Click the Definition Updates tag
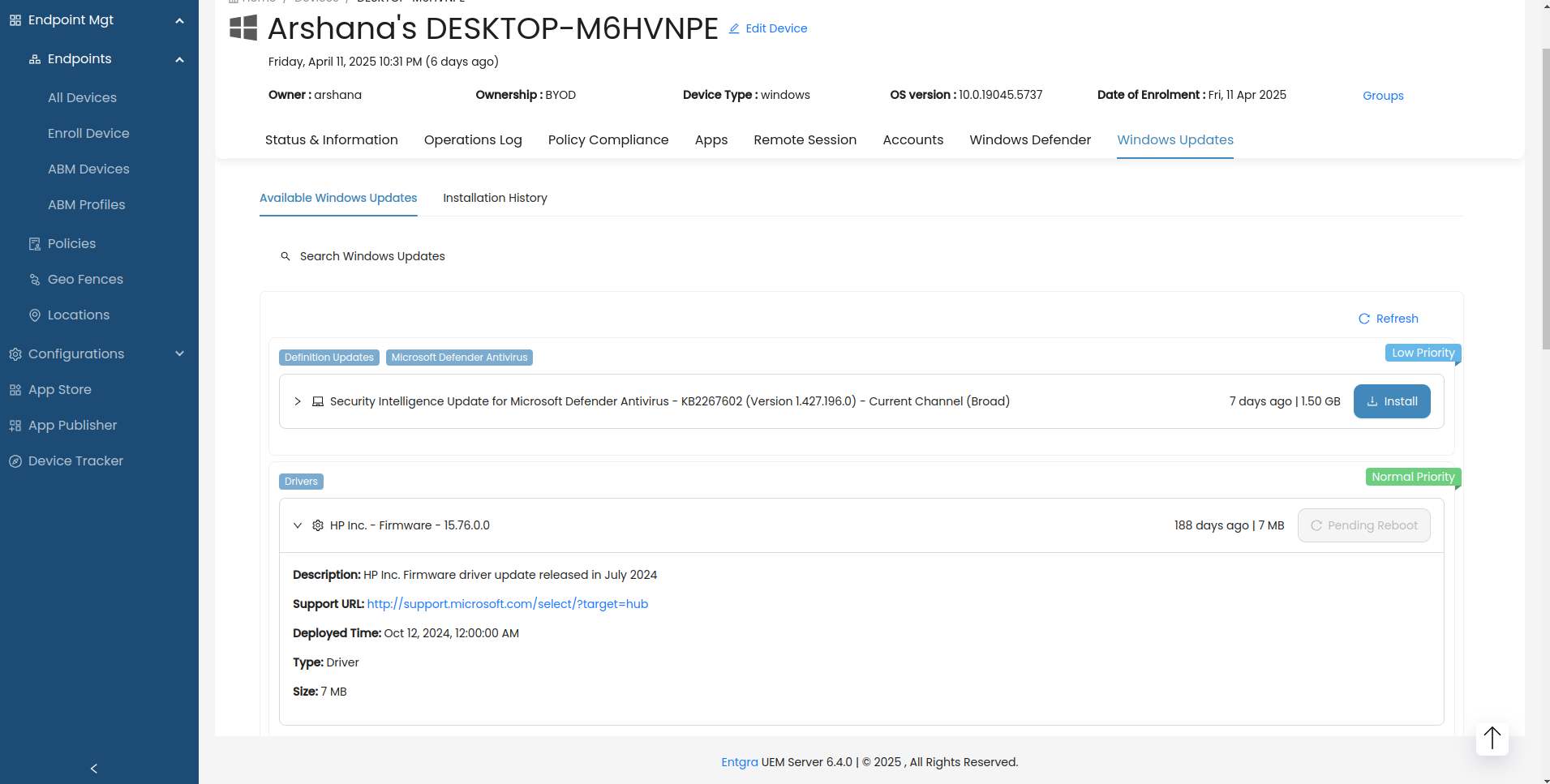Viewport: 1550px width, 784px height. (329, 358)
